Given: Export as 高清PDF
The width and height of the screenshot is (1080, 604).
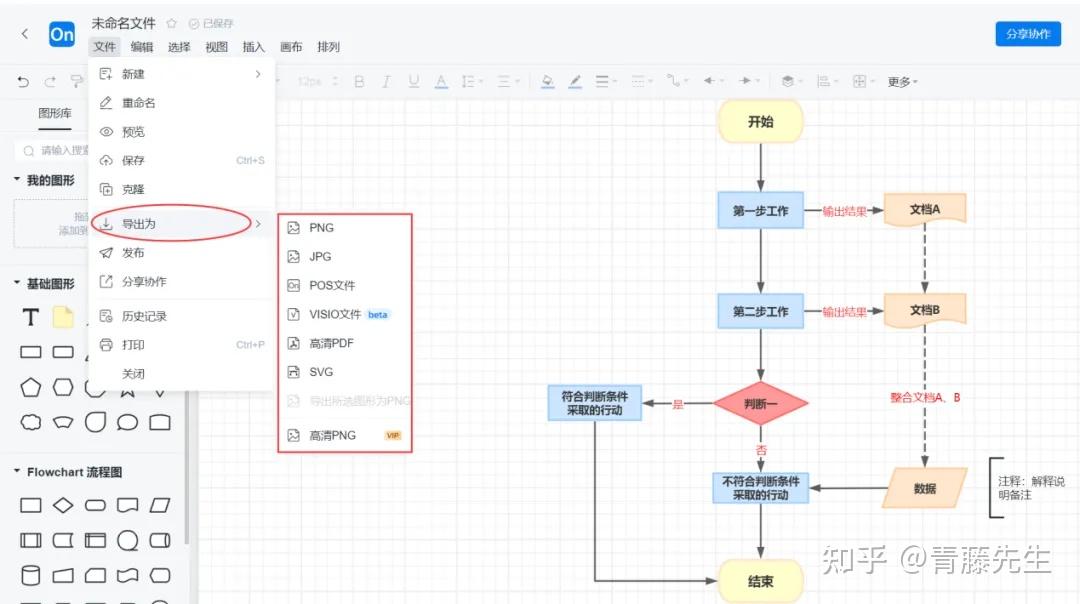Looking at the screenshot, I should click(x=345, y=344).
